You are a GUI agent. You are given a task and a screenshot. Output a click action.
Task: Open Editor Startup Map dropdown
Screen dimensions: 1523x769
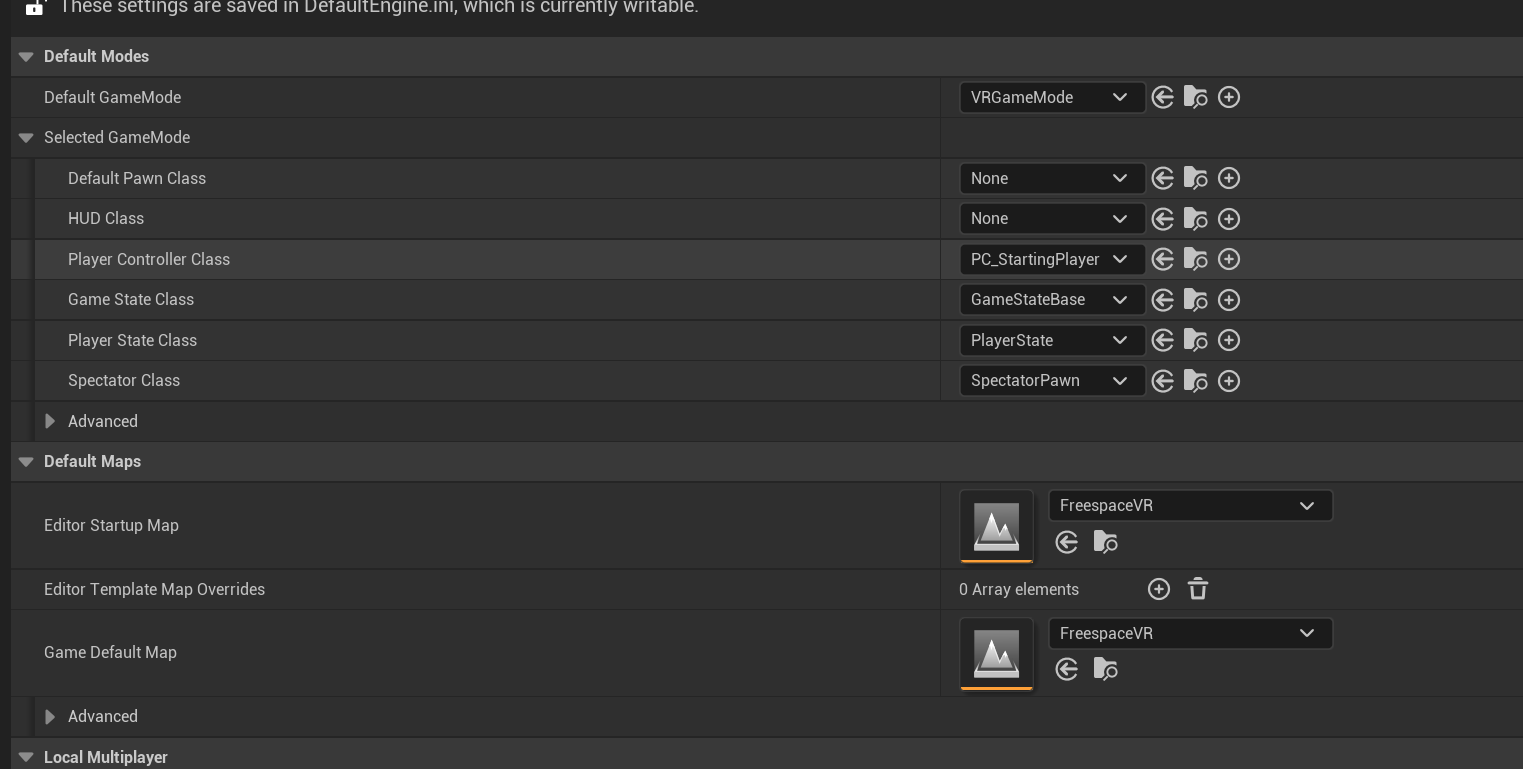1190,506
